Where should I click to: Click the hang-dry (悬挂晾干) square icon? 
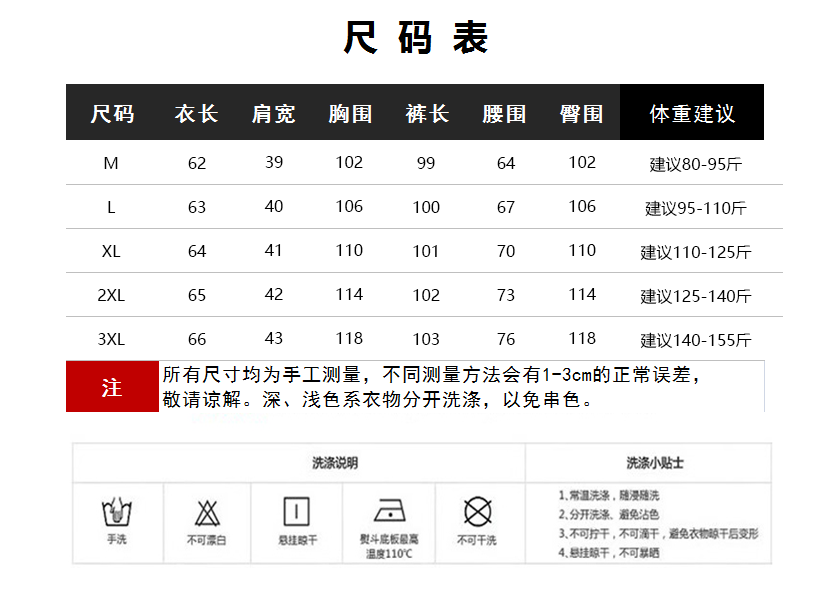(x=296, y=512)
